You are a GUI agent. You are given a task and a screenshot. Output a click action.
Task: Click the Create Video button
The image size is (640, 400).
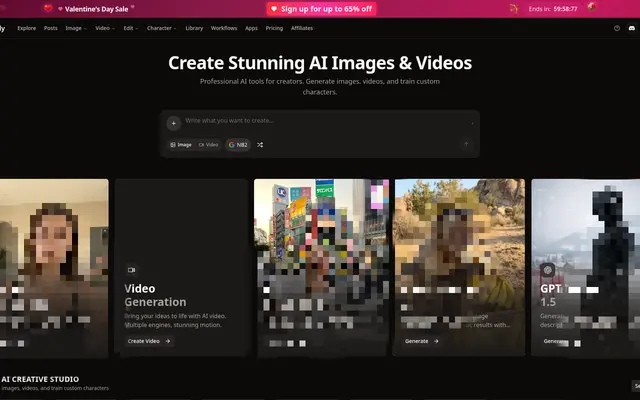click(x=149, y=341)
